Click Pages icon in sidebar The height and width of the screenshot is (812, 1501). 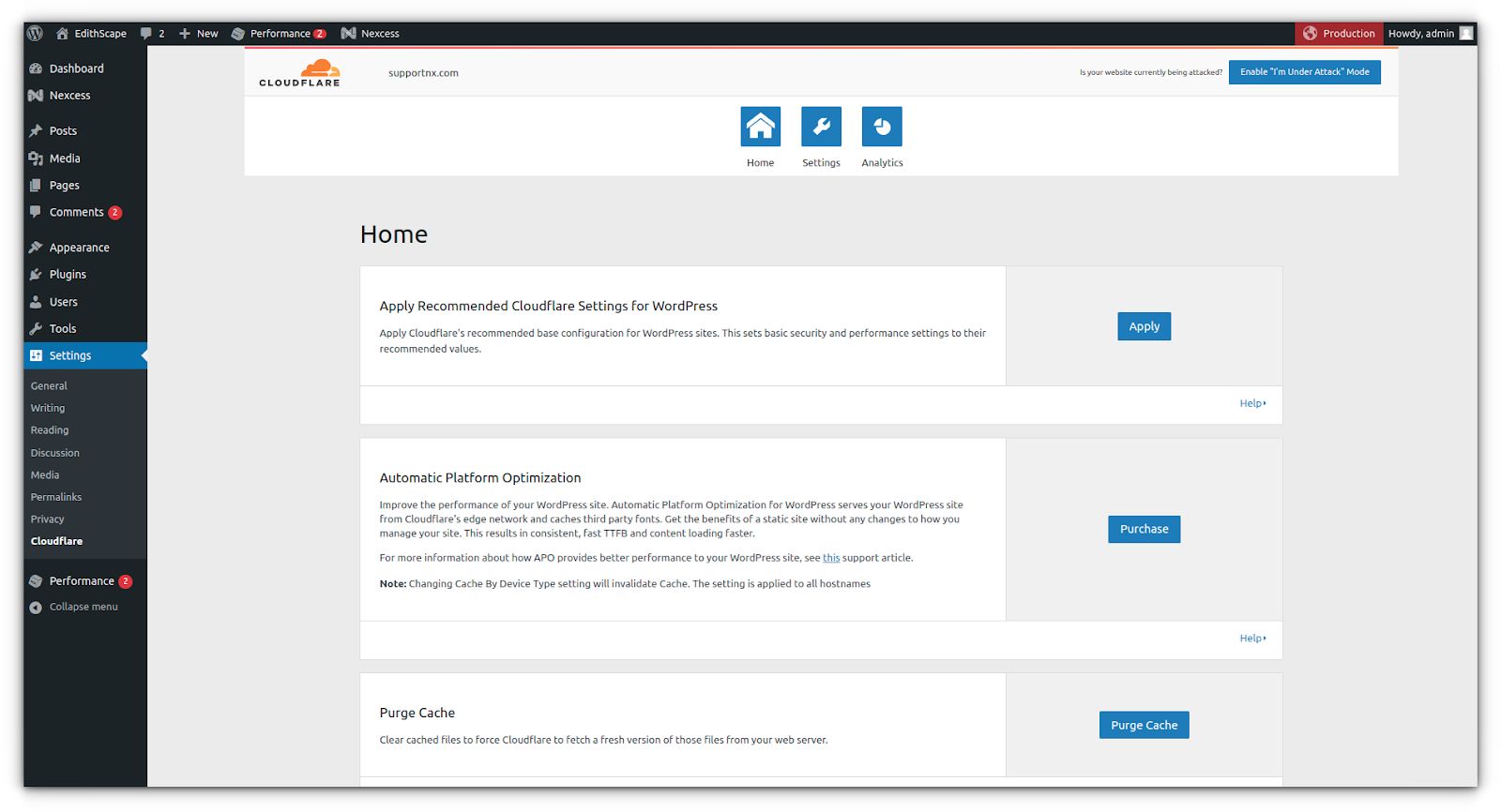click(x=36, y=186)
